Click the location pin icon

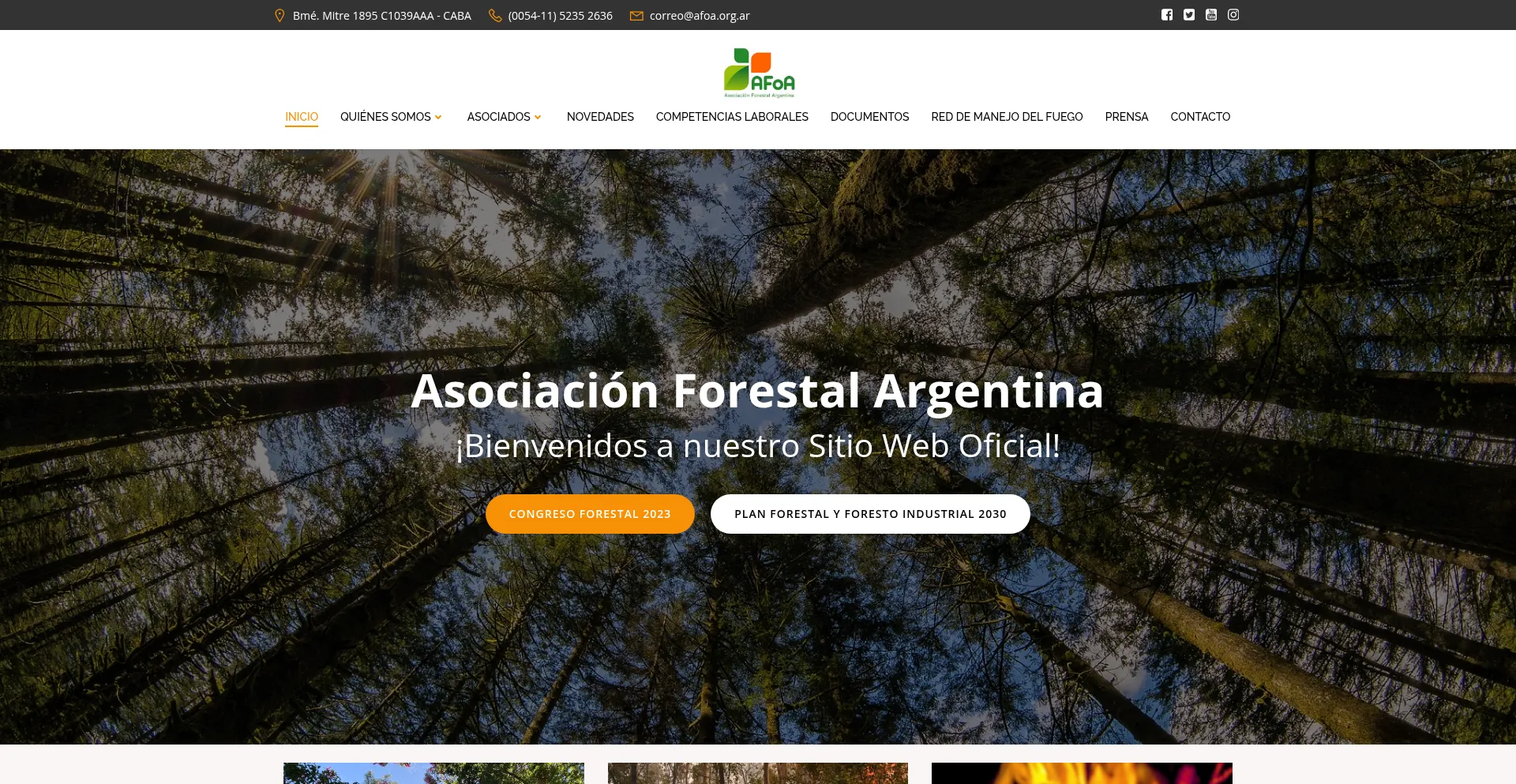280,16
